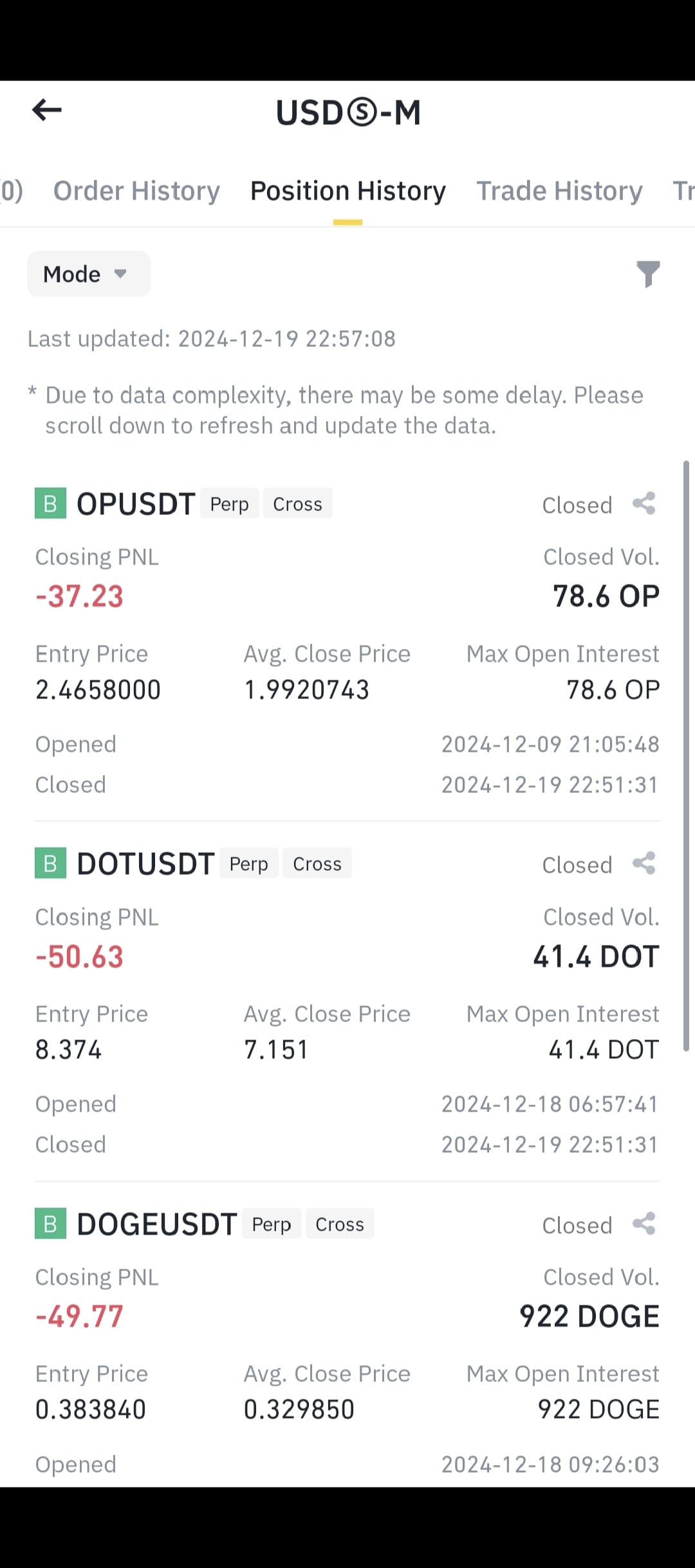Open the DOTUSDT position title
Image resolution: width=695 pixels, height=1568 pixels.
pos(145,864)
